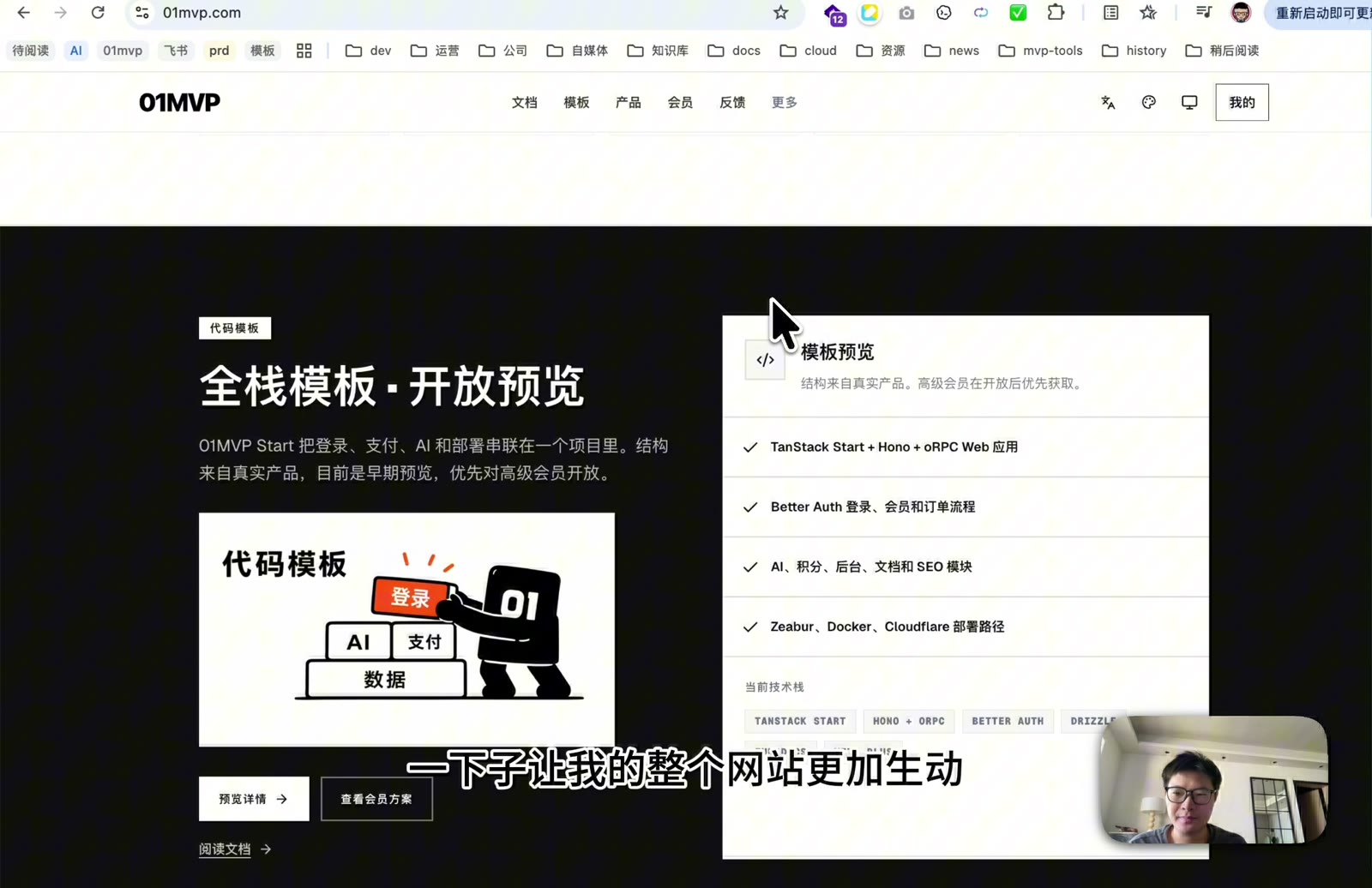
Task: Open the reading list side panel icon
Action: coord(1110,13)
